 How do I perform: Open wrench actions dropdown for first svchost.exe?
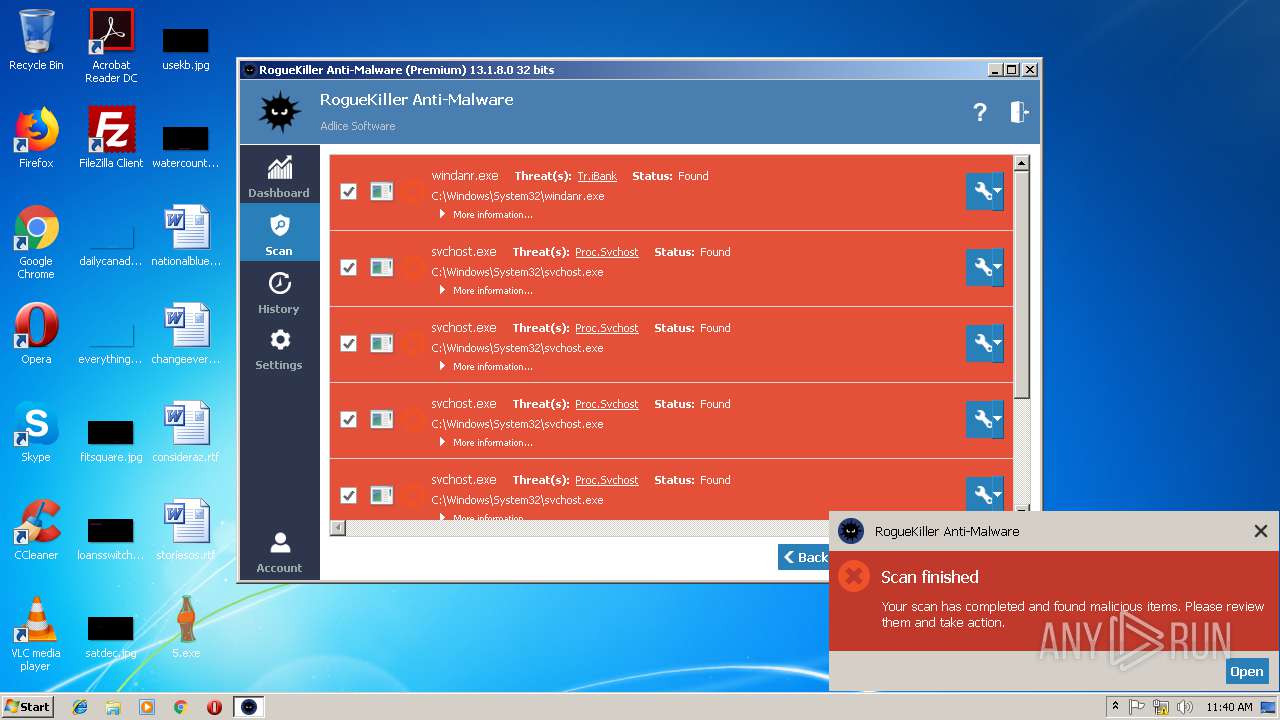[984, 267]
